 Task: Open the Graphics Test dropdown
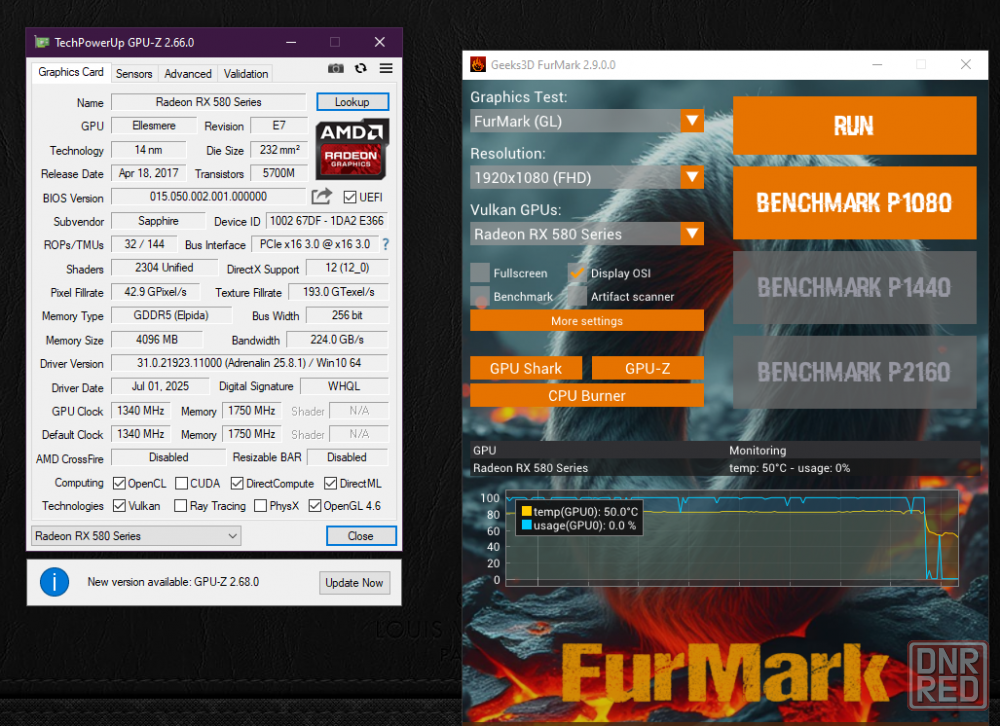(587, 121)
